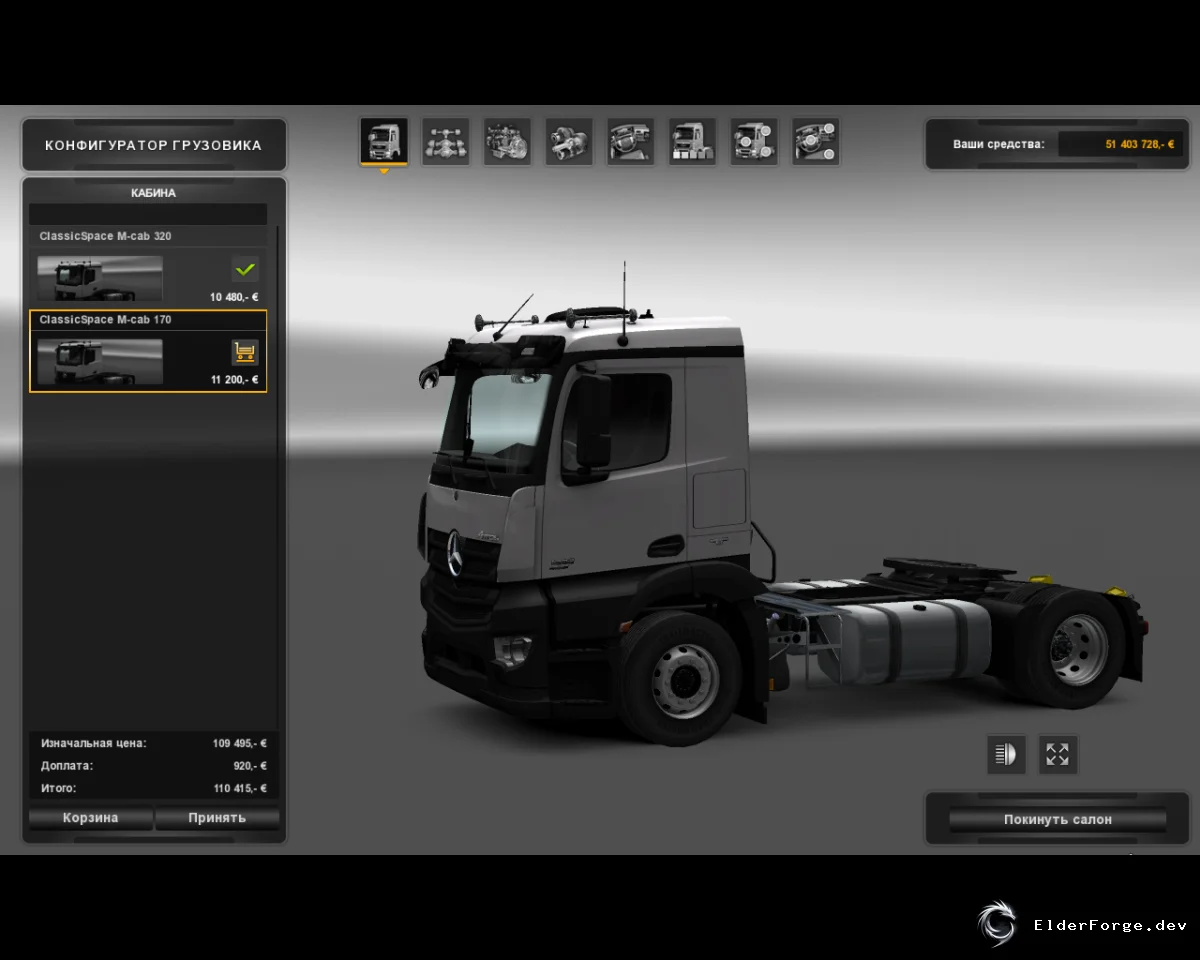This screenshot has width=1200, height=960.
Task: Click the ClassicSpace M-cab 320 title
Action: (x=105, y=236)
